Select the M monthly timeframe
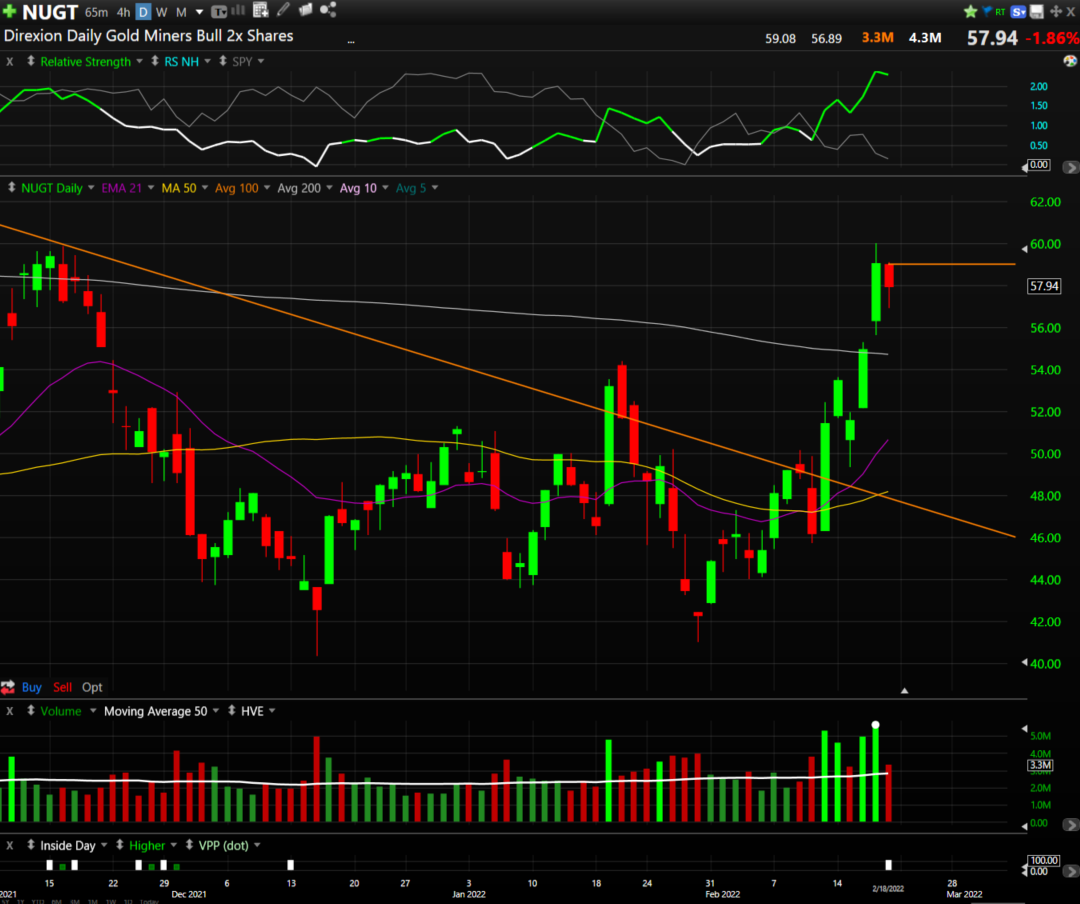 pos(181,12)
